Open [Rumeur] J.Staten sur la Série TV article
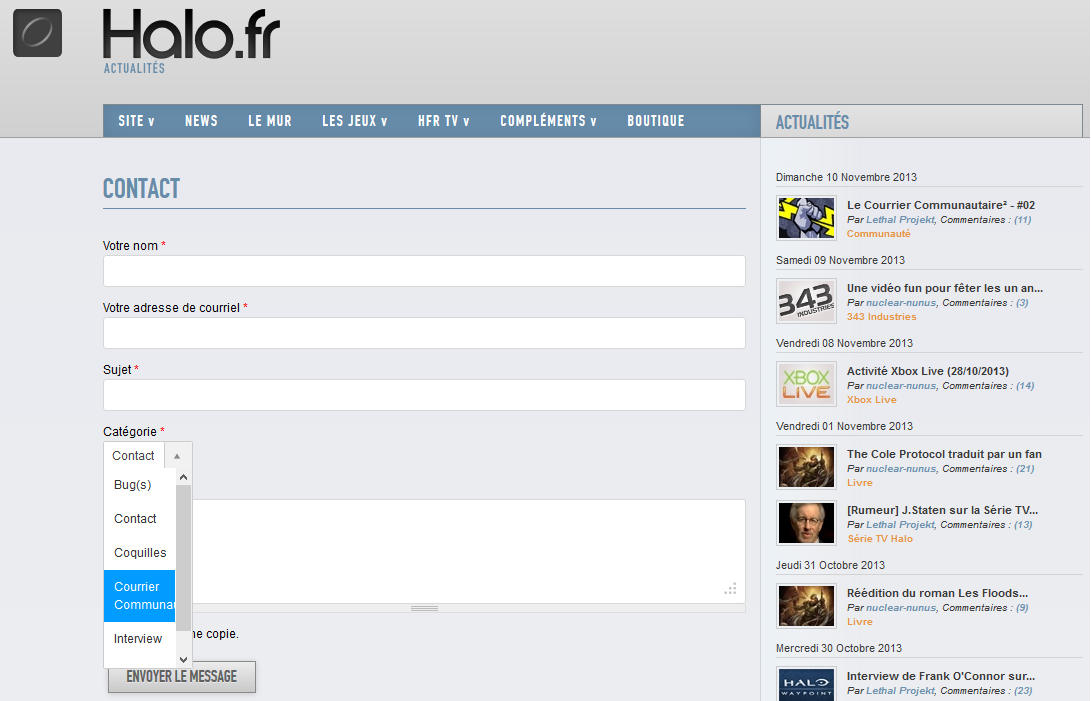This screenshot has height=701, width=1091. coord(942,510)
